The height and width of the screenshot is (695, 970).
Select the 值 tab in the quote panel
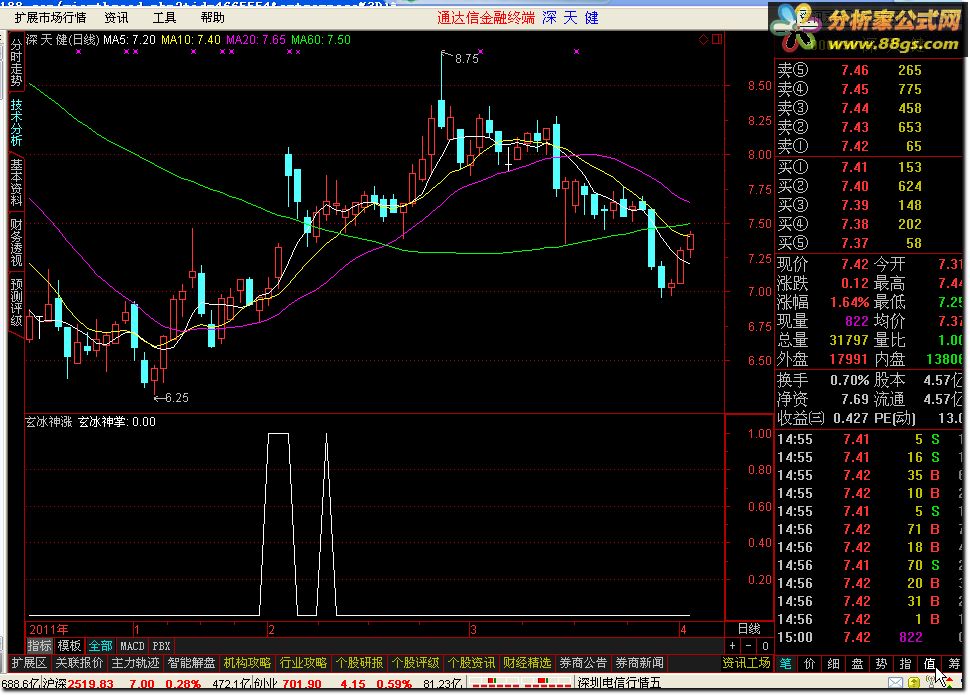click(929, 663)
